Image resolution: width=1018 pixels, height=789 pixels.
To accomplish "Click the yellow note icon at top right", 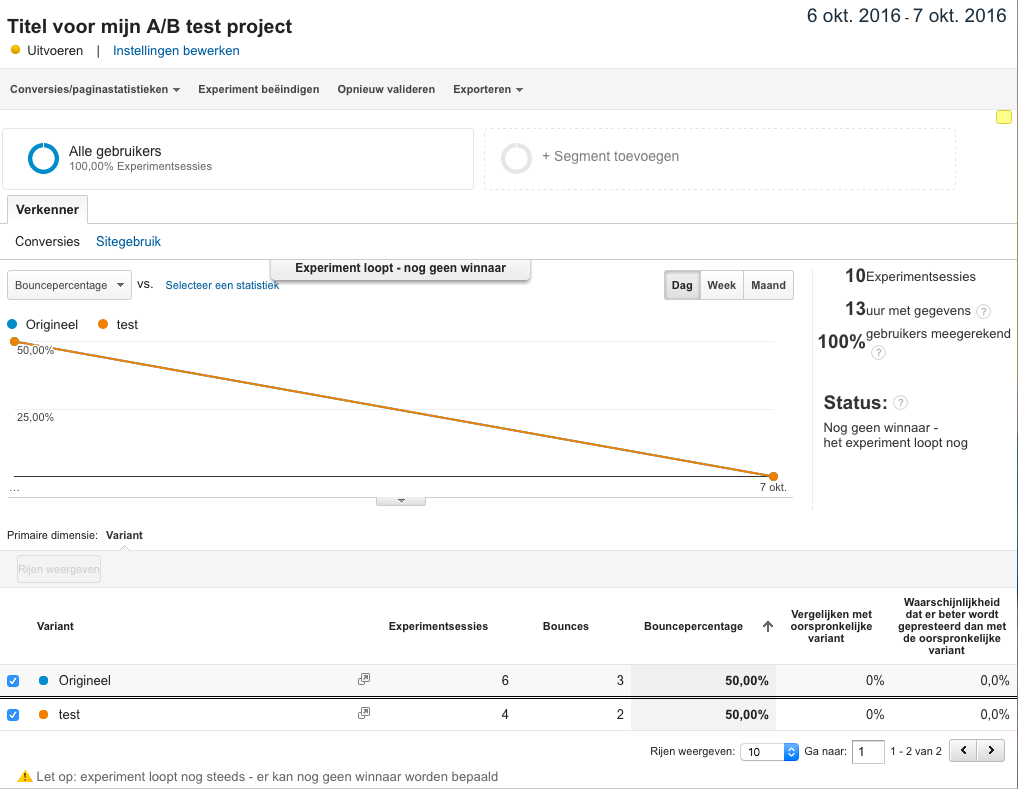I will coord(1004,117).
